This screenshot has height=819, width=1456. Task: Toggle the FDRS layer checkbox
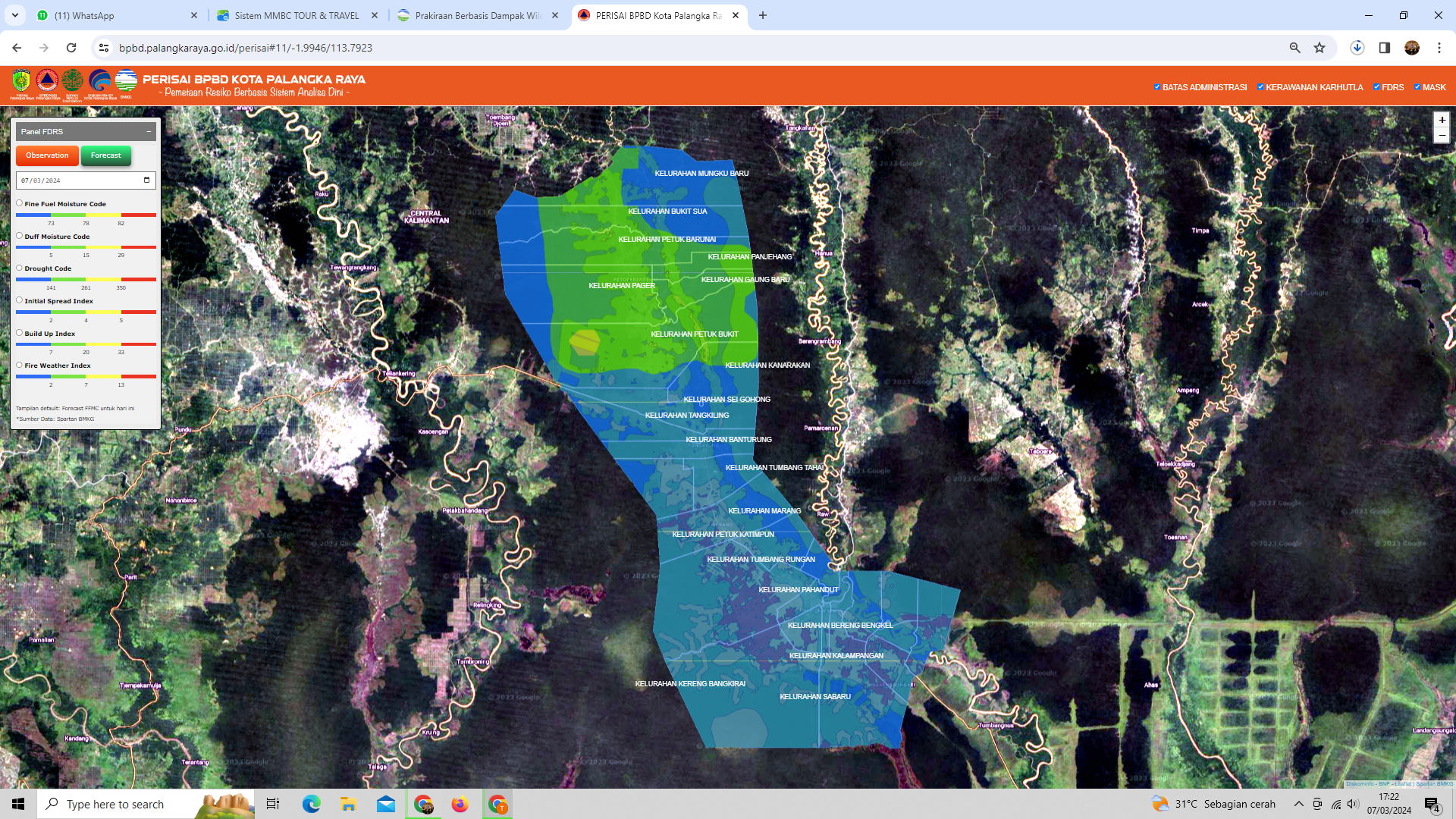[1376, 87]
